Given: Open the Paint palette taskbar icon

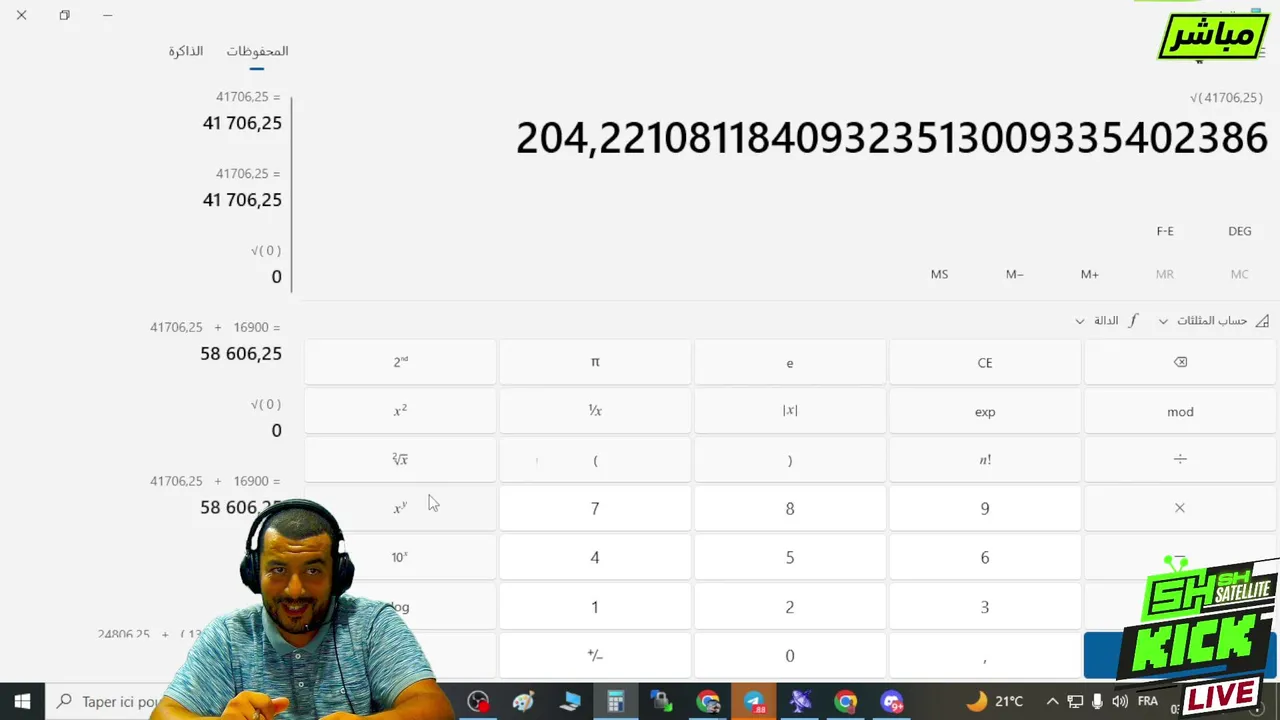Looking at the screenshot, I should point(524,702).
